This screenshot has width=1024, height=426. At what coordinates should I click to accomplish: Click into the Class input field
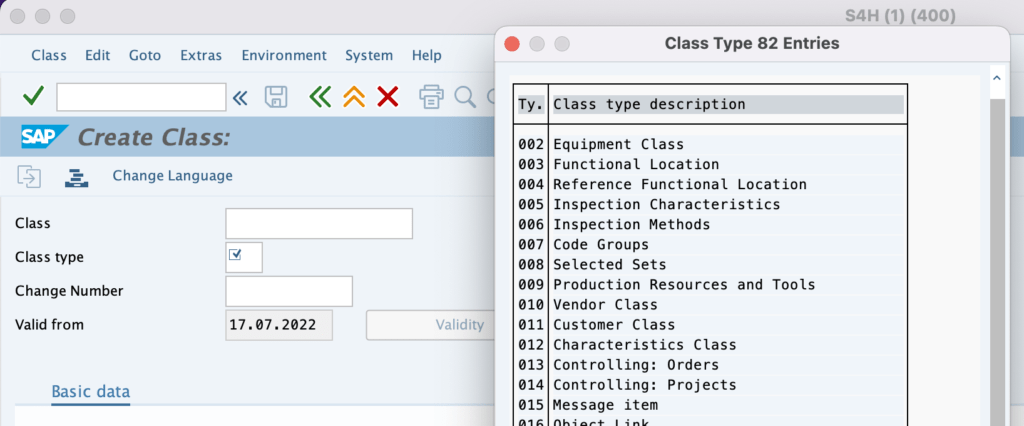319,223
